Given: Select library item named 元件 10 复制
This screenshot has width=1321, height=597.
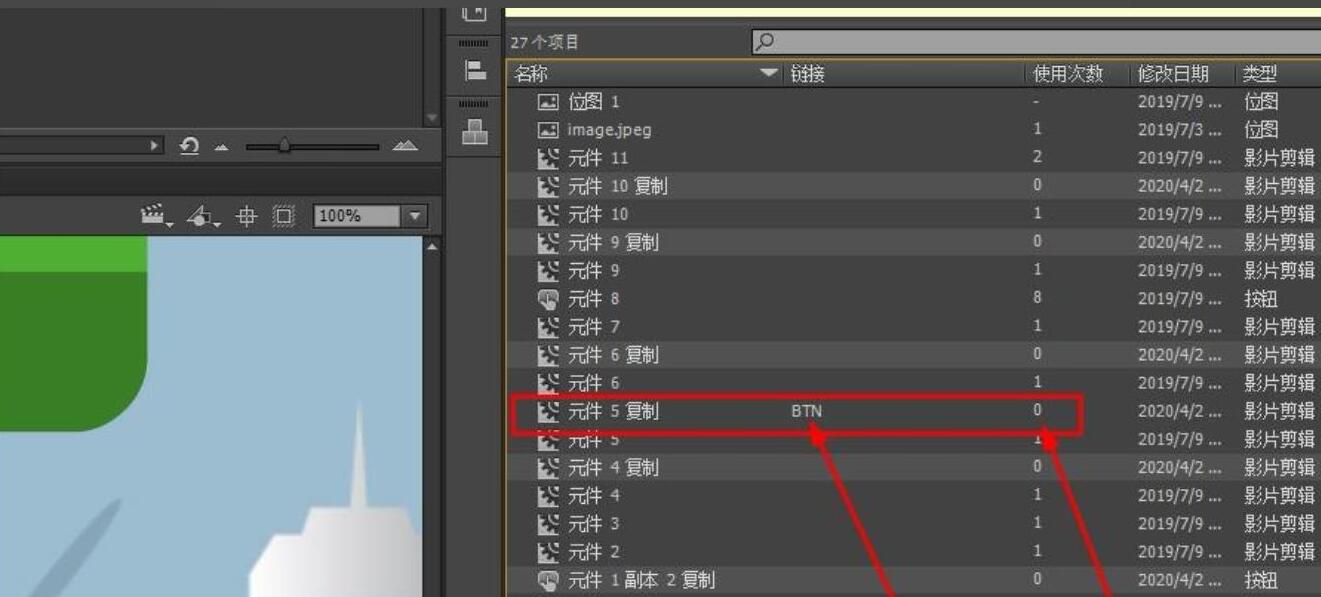Looking at the screenshot, I should 617,186.
